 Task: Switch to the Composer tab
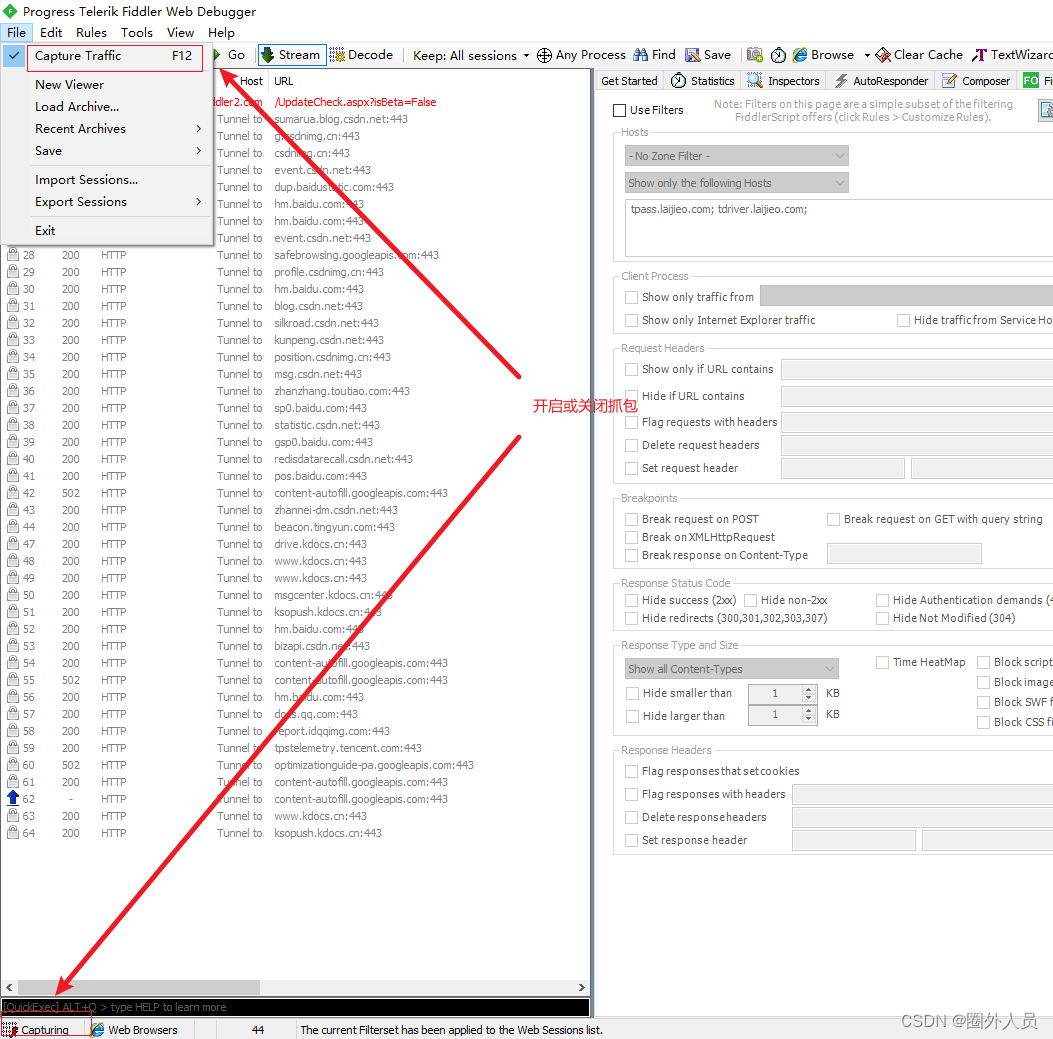click(976, 81)
